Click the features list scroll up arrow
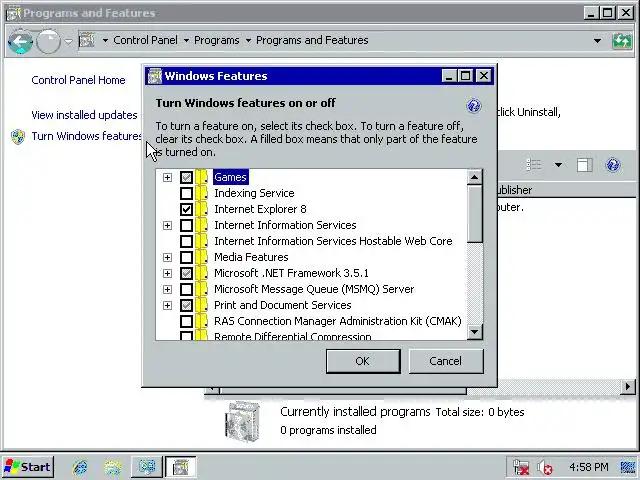The image size is (640, 480). pyautogui.click(x=474, y=177)
